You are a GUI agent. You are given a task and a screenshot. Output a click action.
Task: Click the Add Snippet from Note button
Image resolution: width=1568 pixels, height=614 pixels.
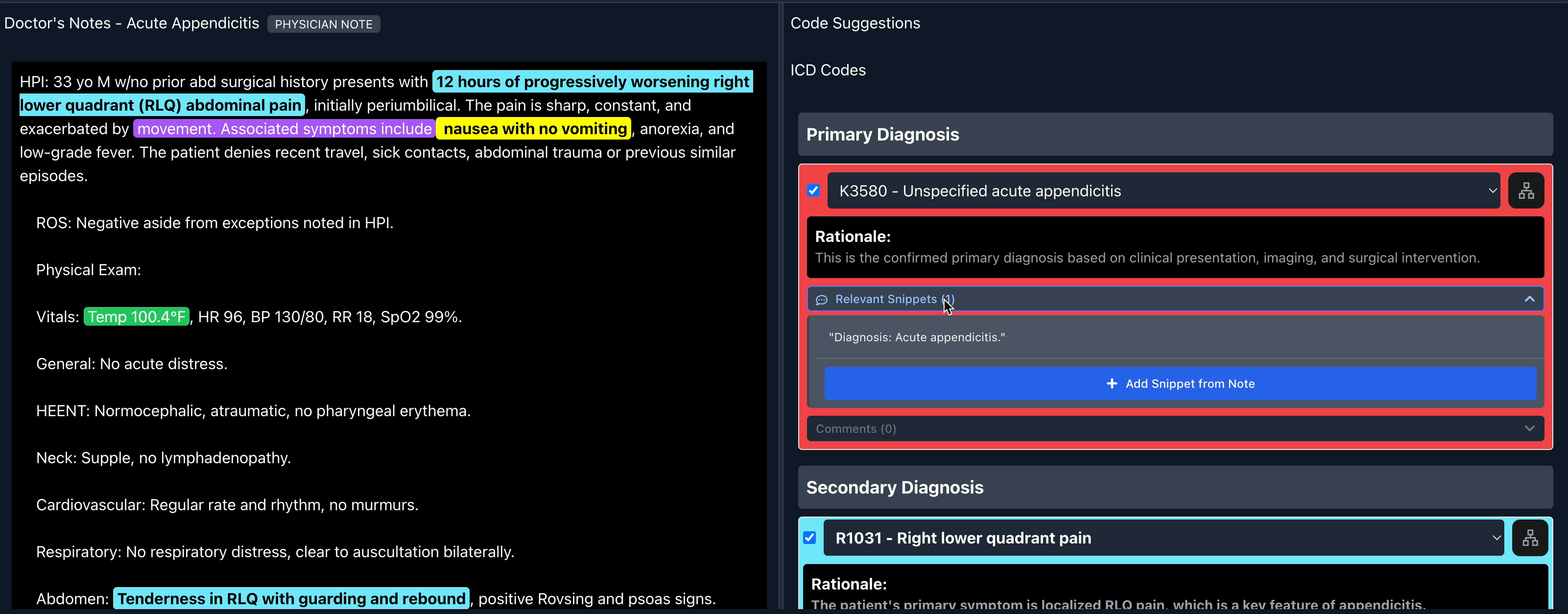[1180, 383]
